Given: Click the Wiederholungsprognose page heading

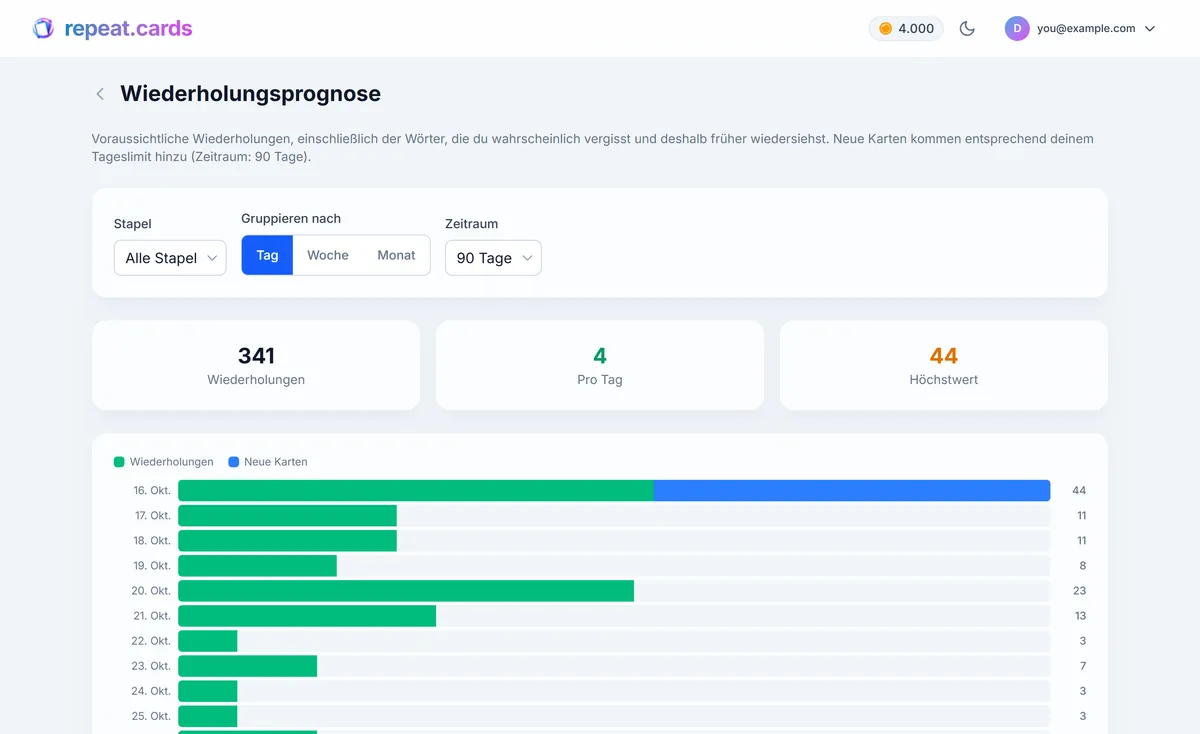Looking at the screenshot, I should [250, 94].
